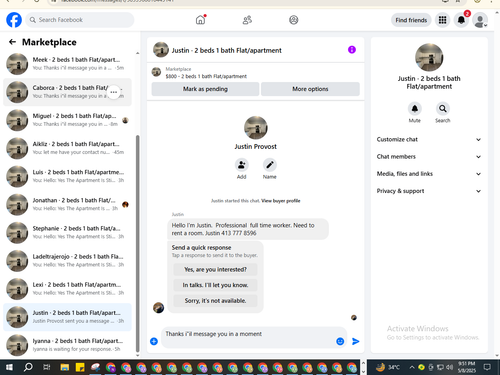Click the weather 34°C taskbar widget
Screen dimensions: 500x375
[388, 367]
